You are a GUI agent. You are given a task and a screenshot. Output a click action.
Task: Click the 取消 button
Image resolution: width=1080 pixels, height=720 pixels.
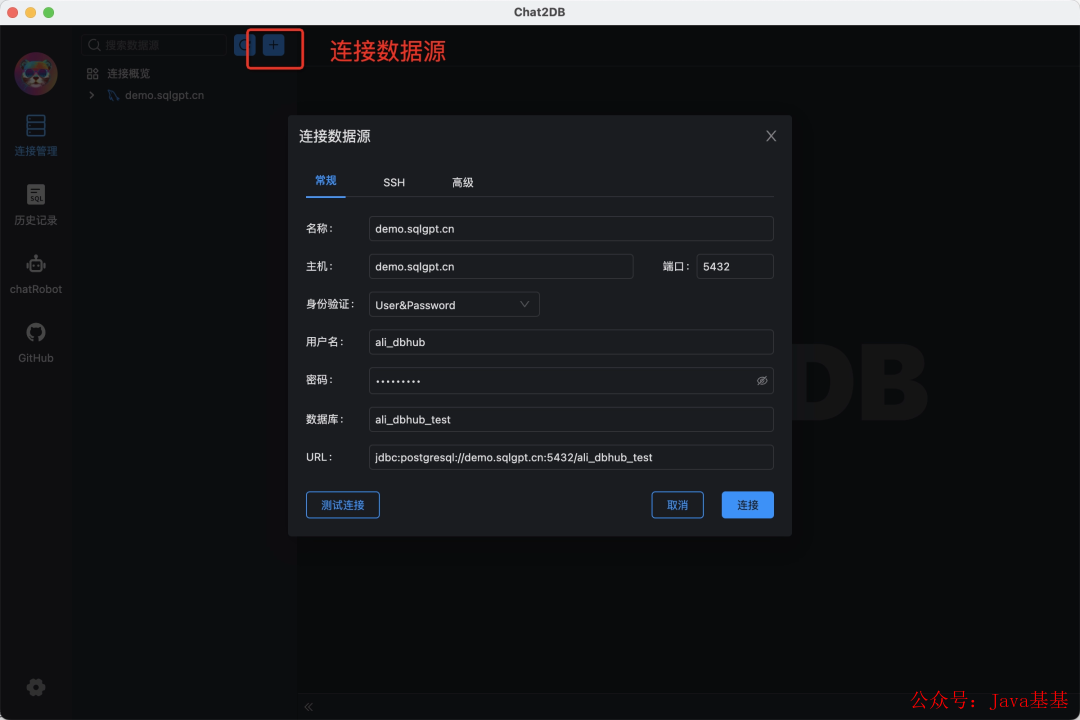(x=677, y=505)
